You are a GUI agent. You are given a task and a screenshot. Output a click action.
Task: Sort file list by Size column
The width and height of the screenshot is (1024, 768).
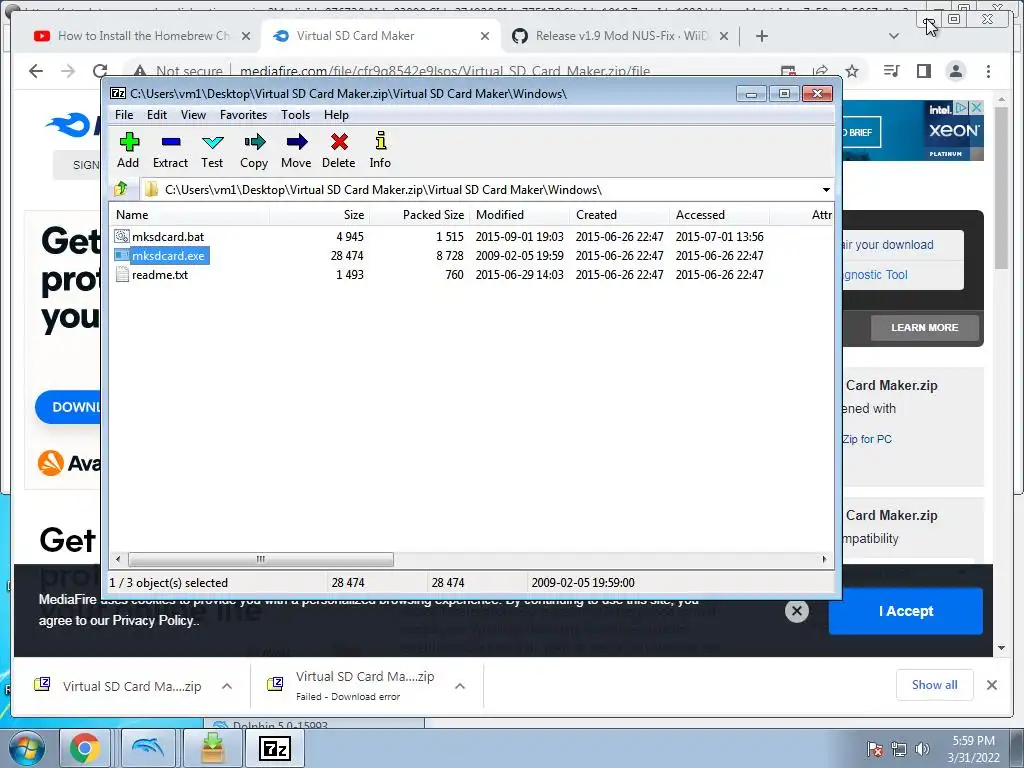[319, 215]
